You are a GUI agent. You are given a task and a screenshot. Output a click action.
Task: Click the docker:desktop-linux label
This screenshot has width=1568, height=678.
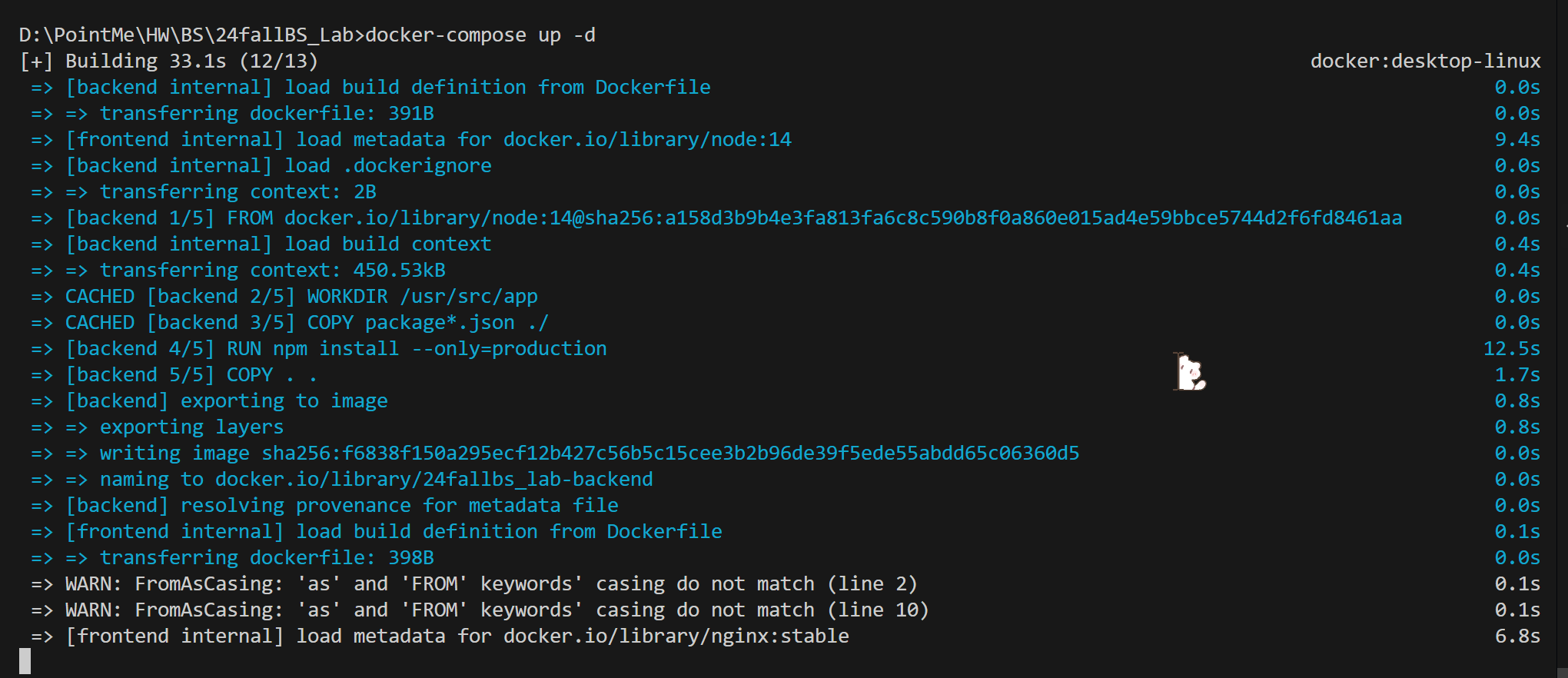tap(1425, 61)
